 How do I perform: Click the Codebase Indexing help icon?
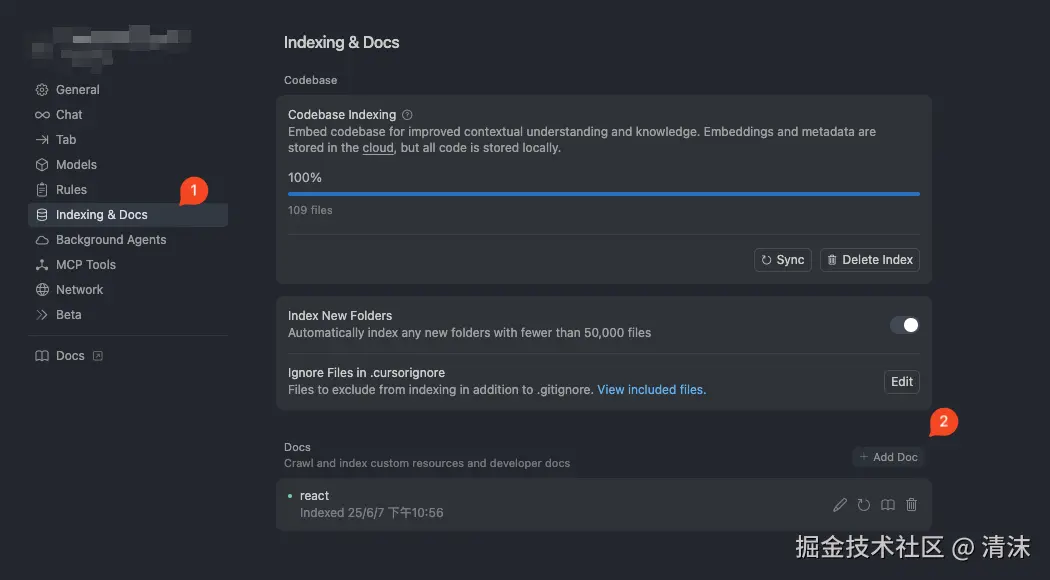pyautogui.click(x=407, y=115)
